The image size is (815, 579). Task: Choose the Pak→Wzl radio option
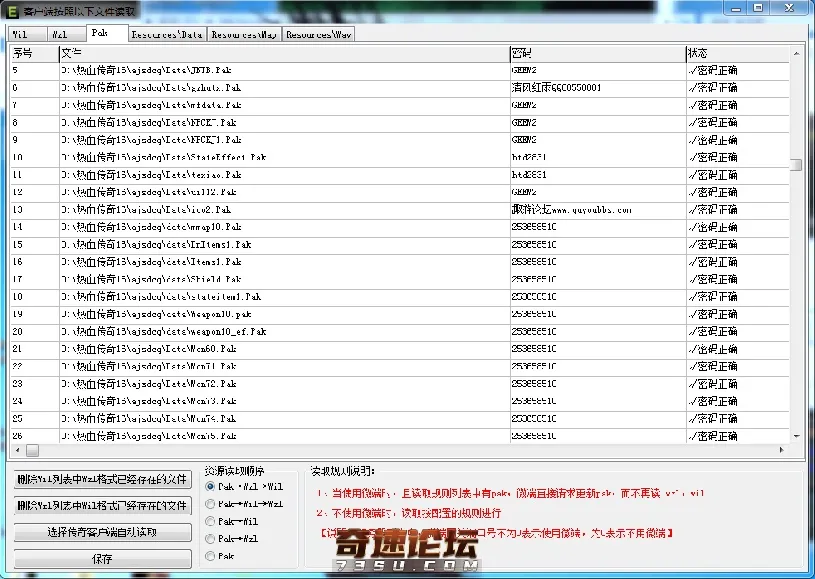232,538
